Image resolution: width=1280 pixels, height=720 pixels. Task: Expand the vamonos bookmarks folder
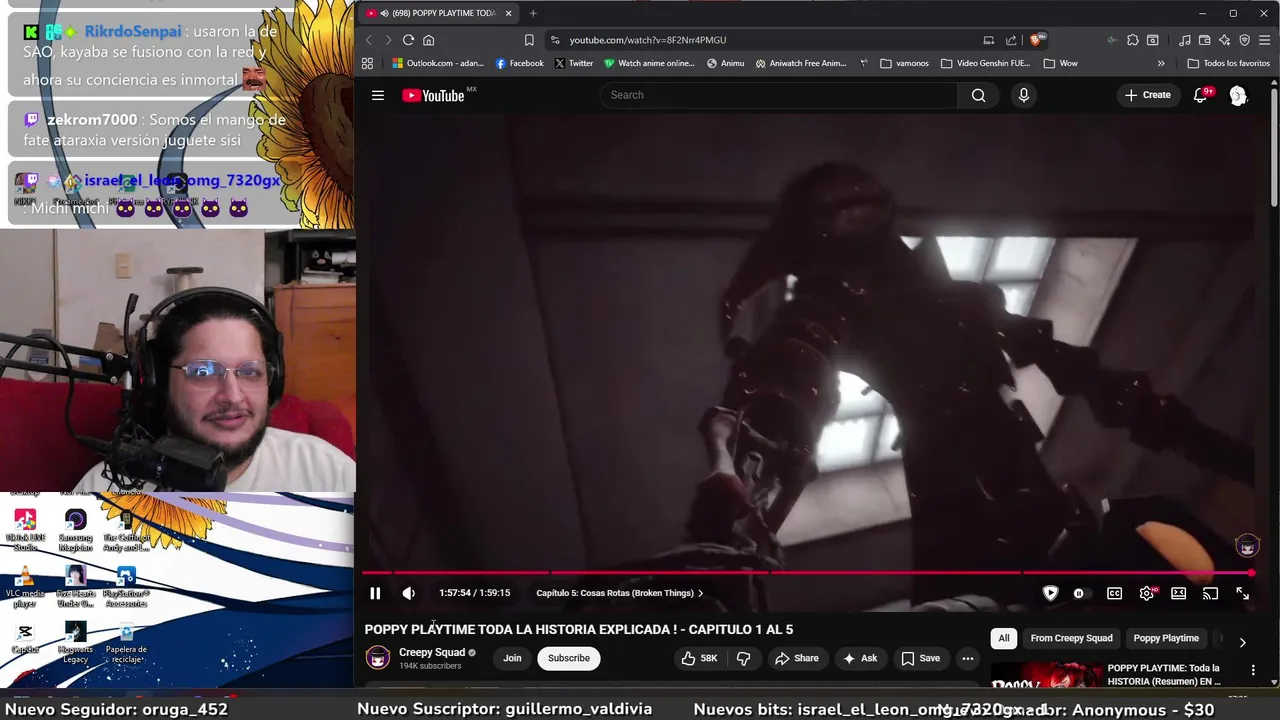pyautogui.click(x=904, y=63)
